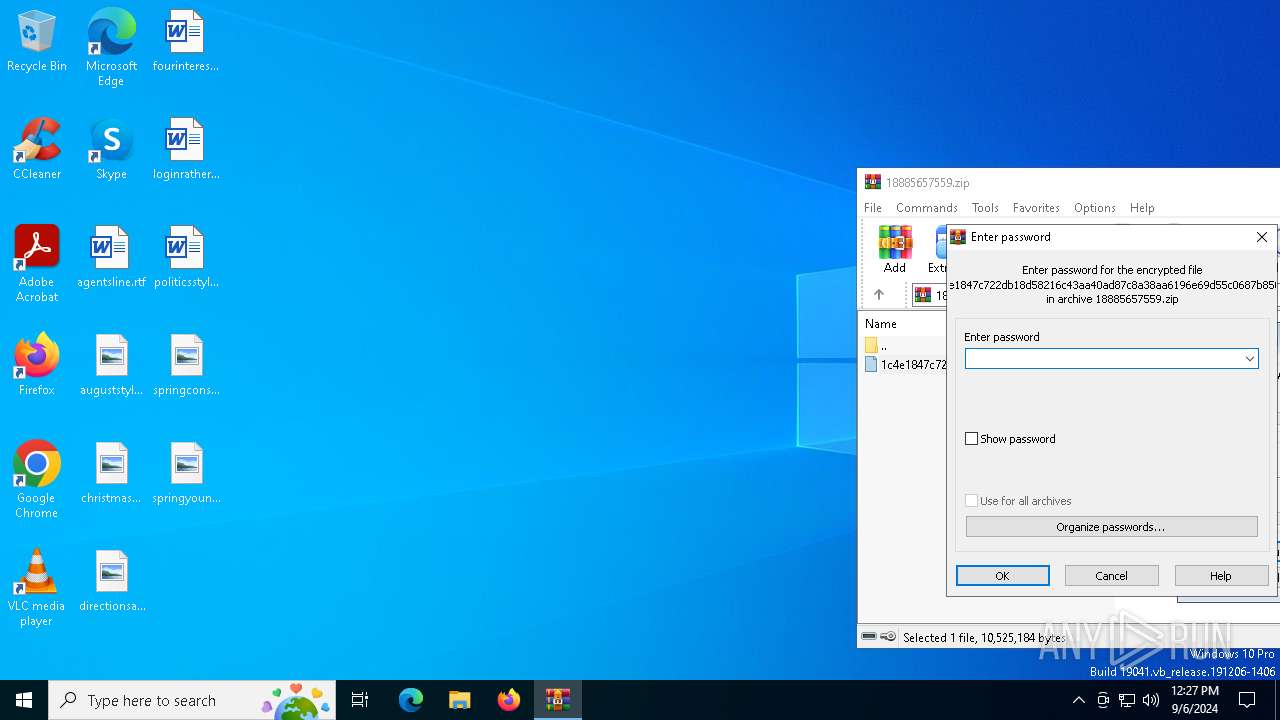The width and height of the screenshot is (1280, 720).
Task: Select the springyoun image file icon
Action: point(185,474)
